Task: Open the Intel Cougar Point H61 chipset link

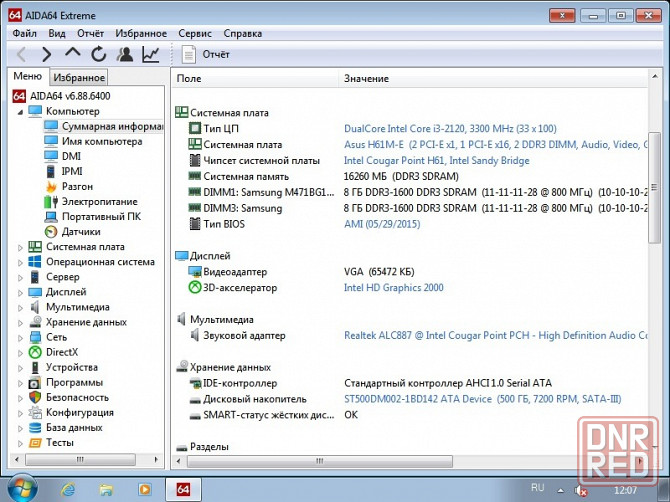Action: click(x=436, y=161)
